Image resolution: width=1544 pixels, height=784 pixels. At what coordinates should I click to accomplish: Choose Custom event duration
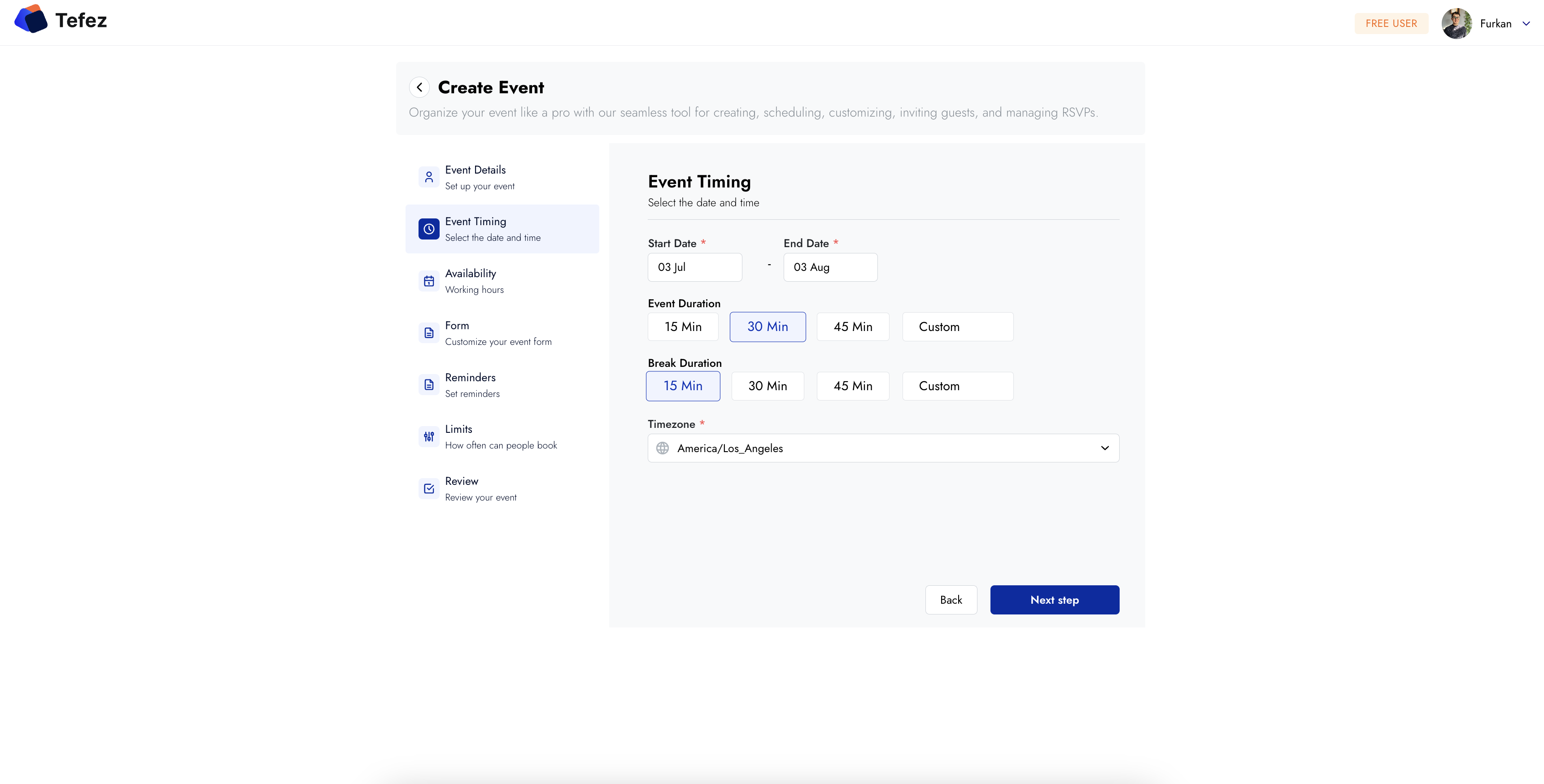tap(958, 327)
